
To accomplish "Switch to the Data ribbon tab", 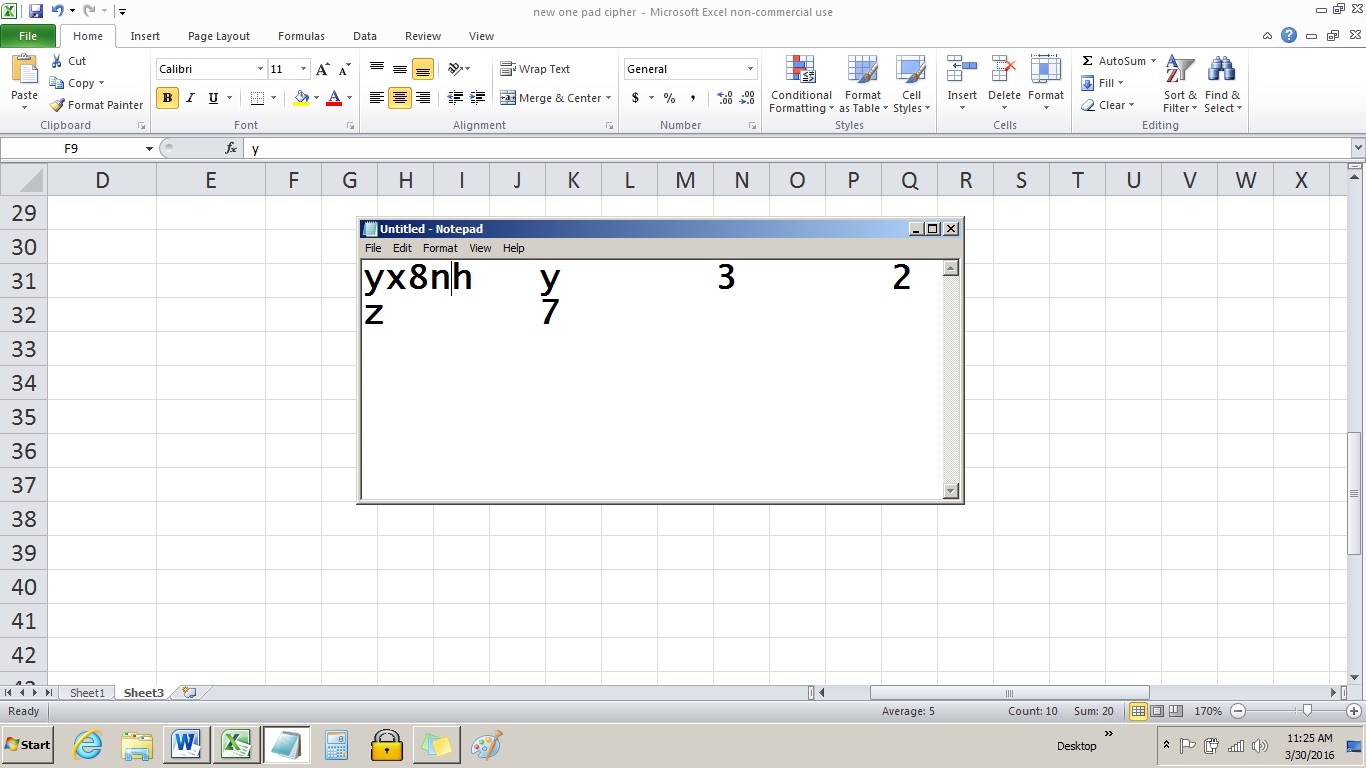I will [365, 36].
